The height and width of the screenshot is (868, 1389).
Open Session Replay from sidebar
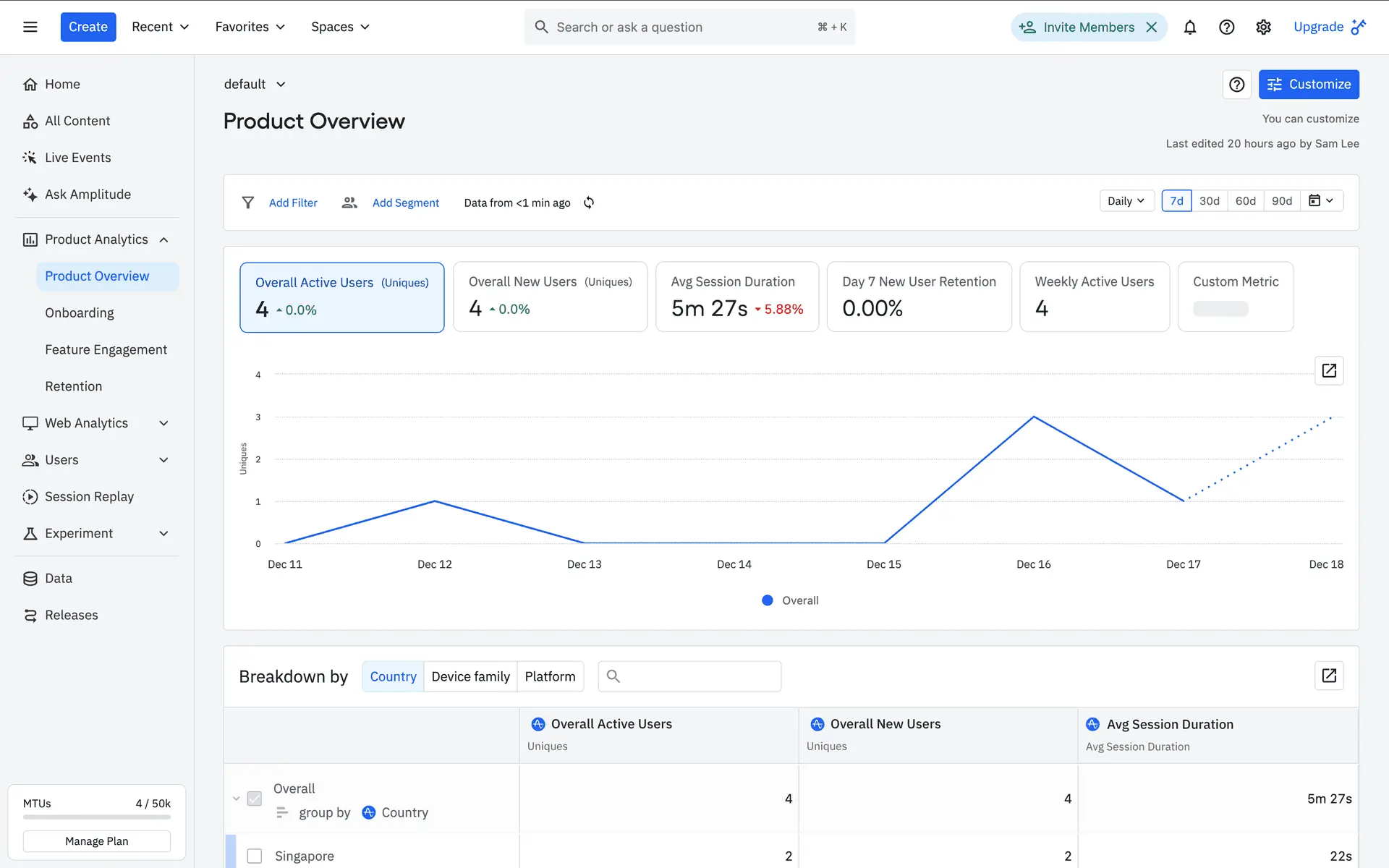89,496
